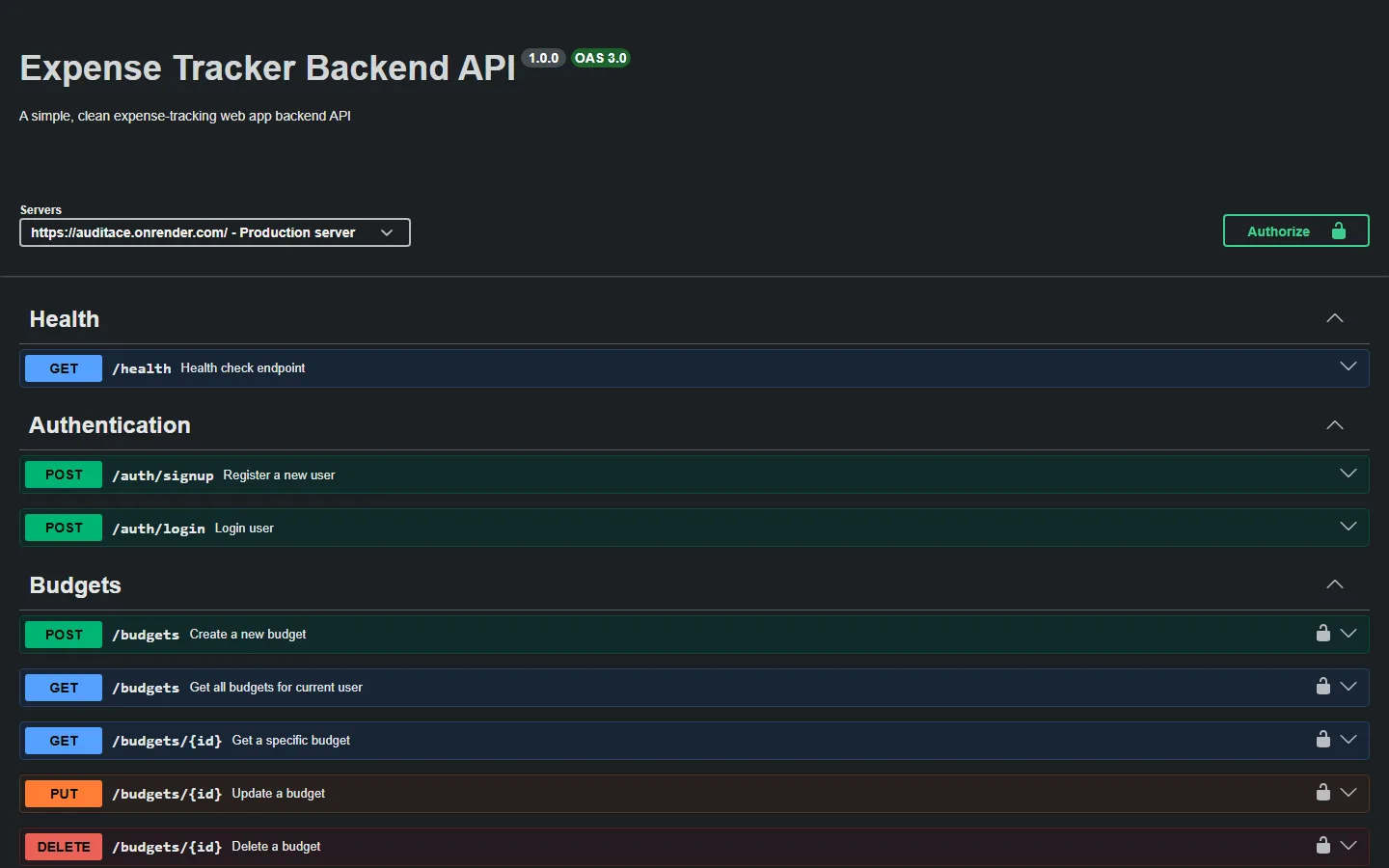Viewport: 1389px width, 868px height.
Task: Expand chevron for 'Create a new budget'
Action: click(1348, 634)
